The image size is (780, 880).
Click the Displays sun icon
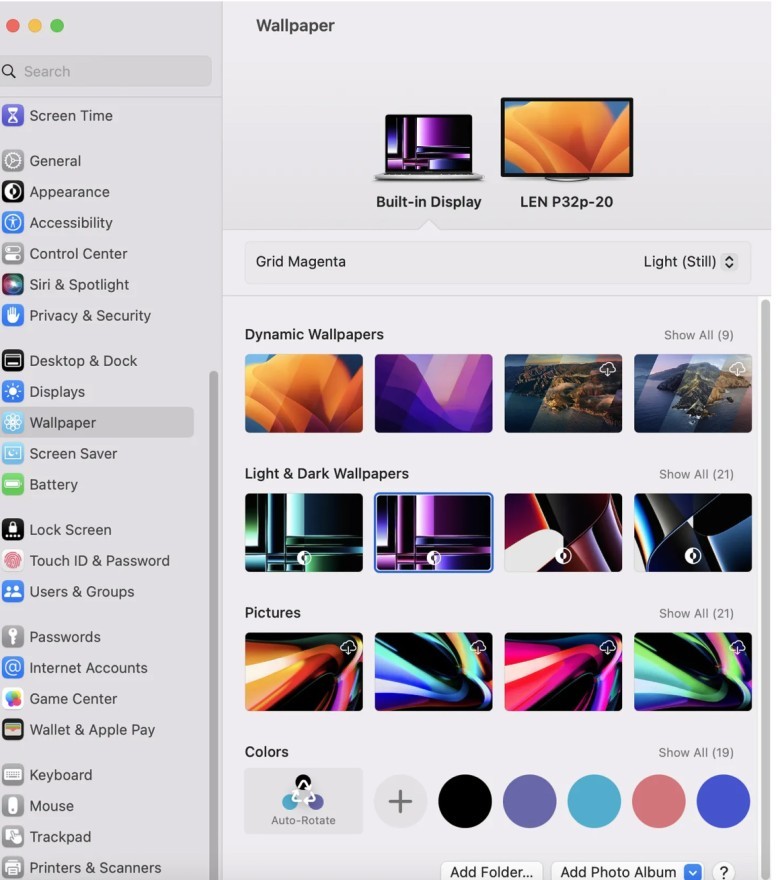tap(13, 392)
